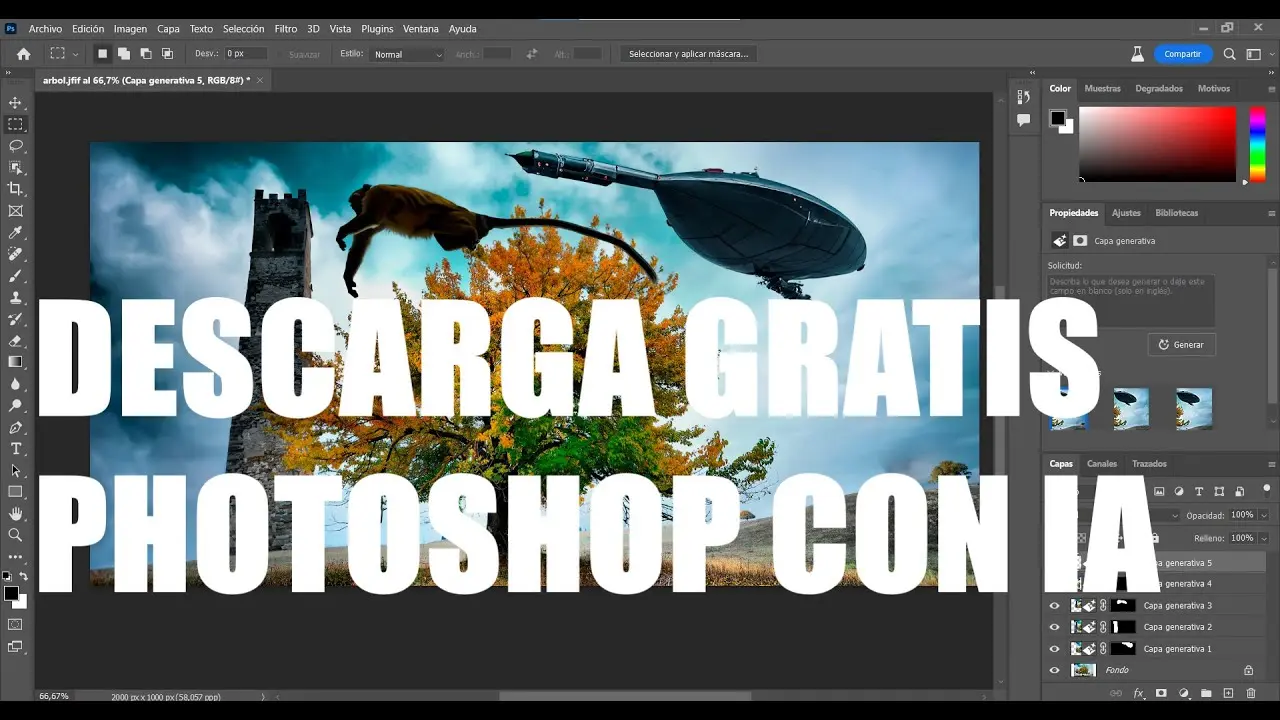Image resolution: width=1280 pixels, height=720 pixels.
Task: Select the Gradient tool
Action: click(15, 362)
